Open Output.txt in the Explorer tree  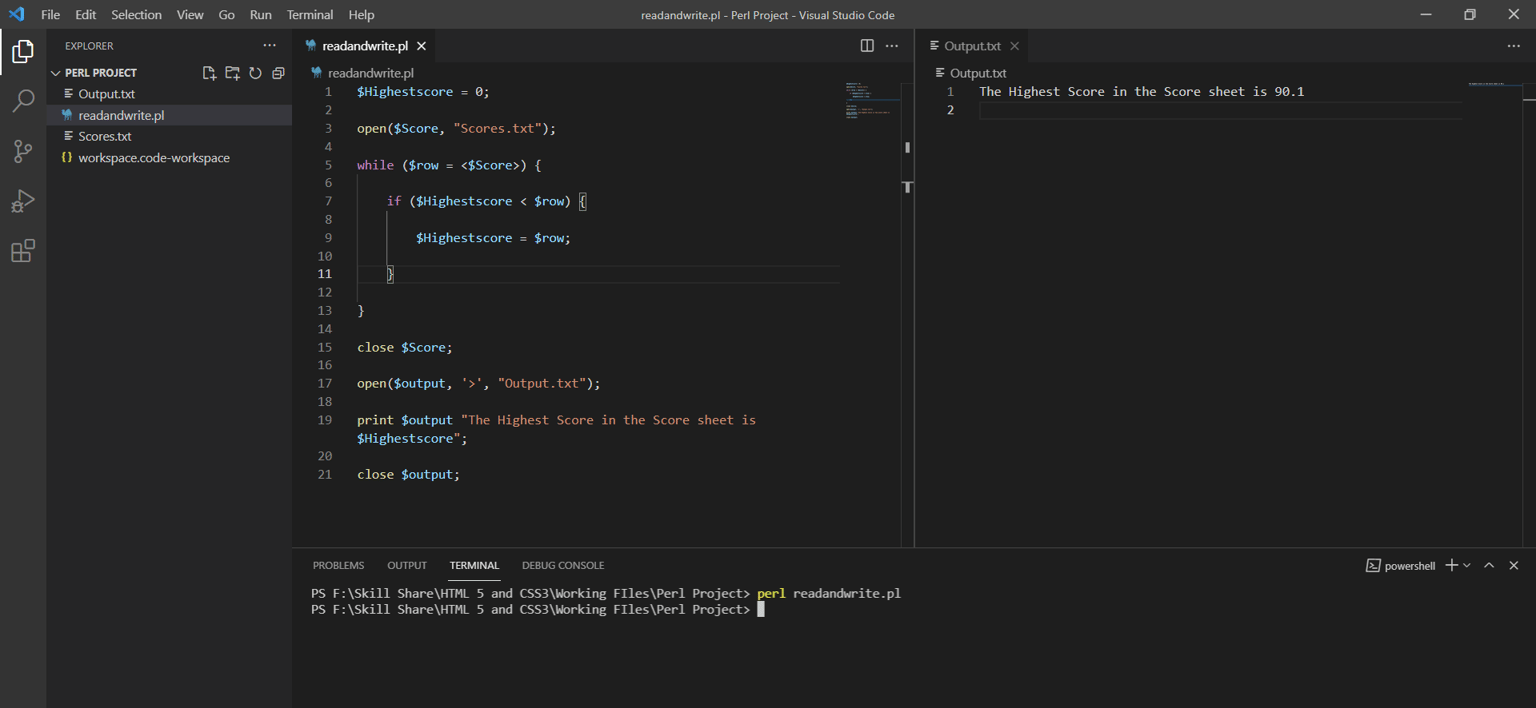pos(169,94)
